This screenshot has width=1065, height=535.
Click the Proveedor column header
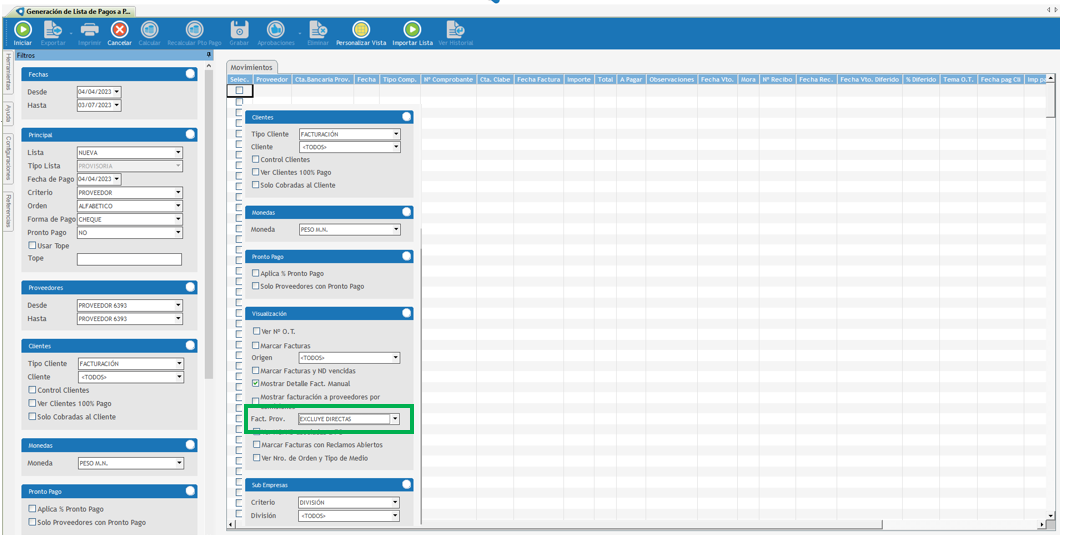tap(272, 79)
